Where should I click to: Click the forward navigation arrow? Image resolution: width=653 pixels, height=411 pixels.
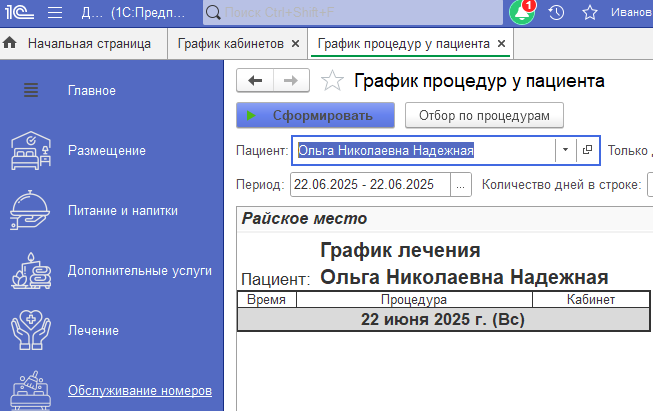pos(290,81)
